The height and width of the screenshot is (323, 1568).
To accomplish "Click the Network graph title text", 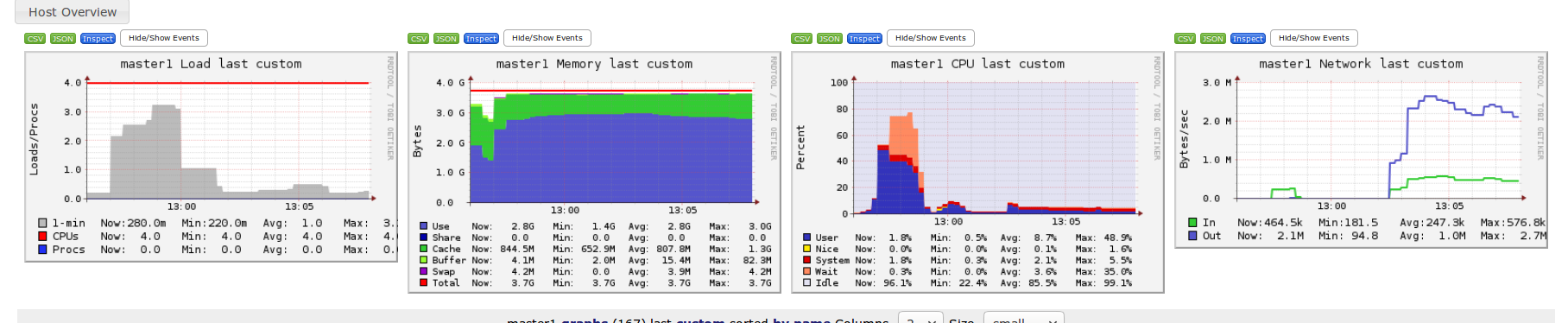I will point(1361,64).
